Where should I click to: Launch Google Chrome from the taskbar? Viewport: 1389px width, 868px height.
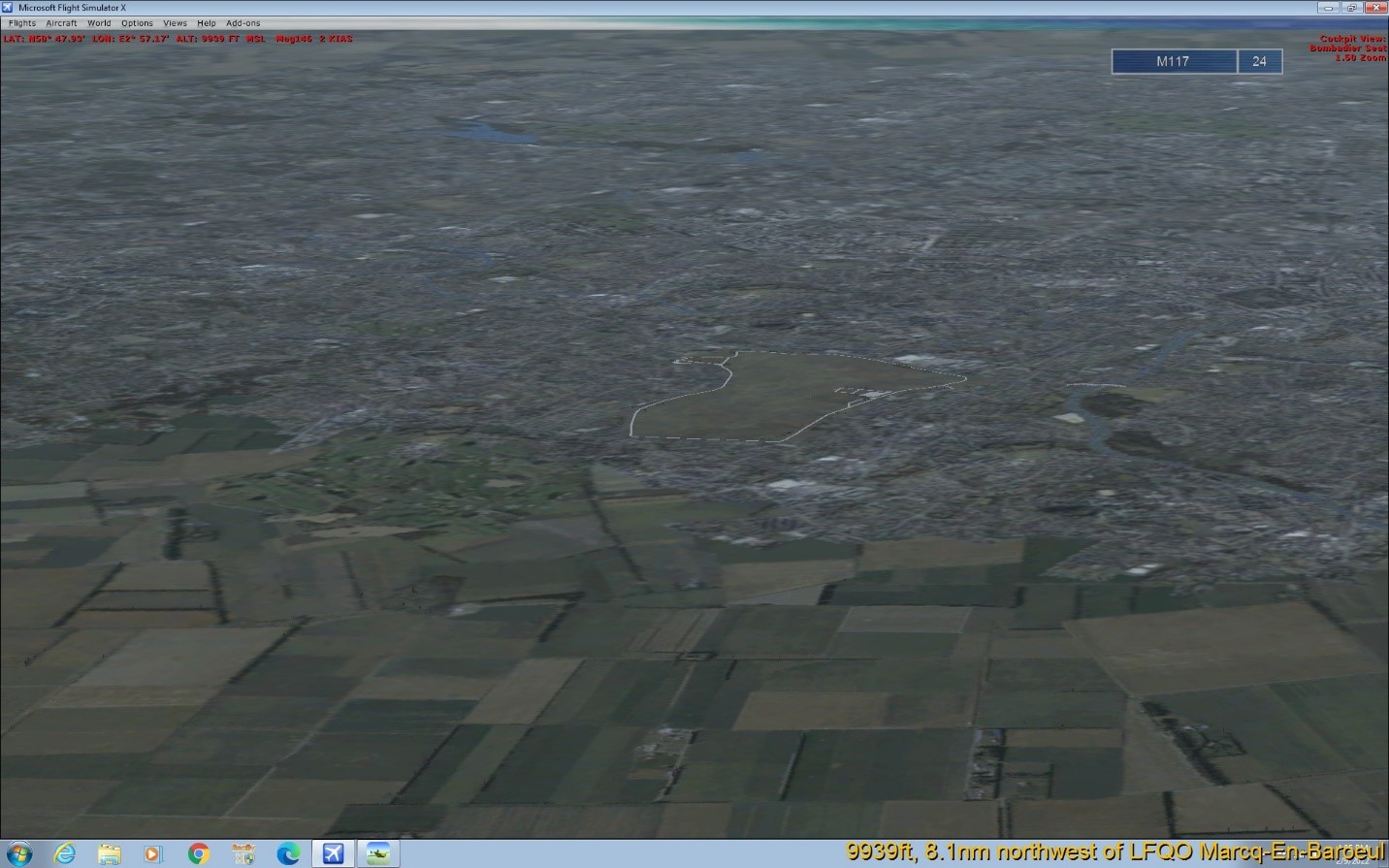[x=199, y=853]
